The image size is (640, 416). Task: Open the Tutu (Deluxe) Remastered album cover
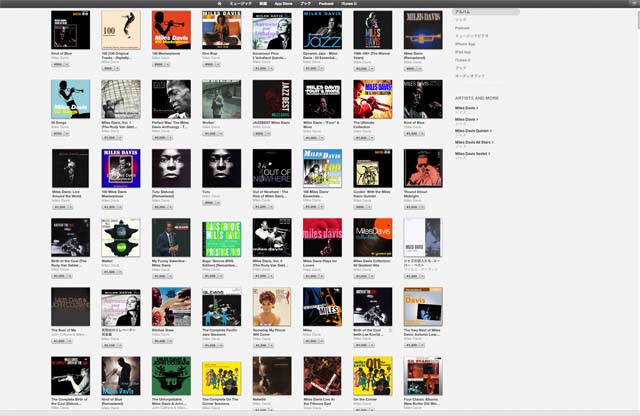(171, 168)
